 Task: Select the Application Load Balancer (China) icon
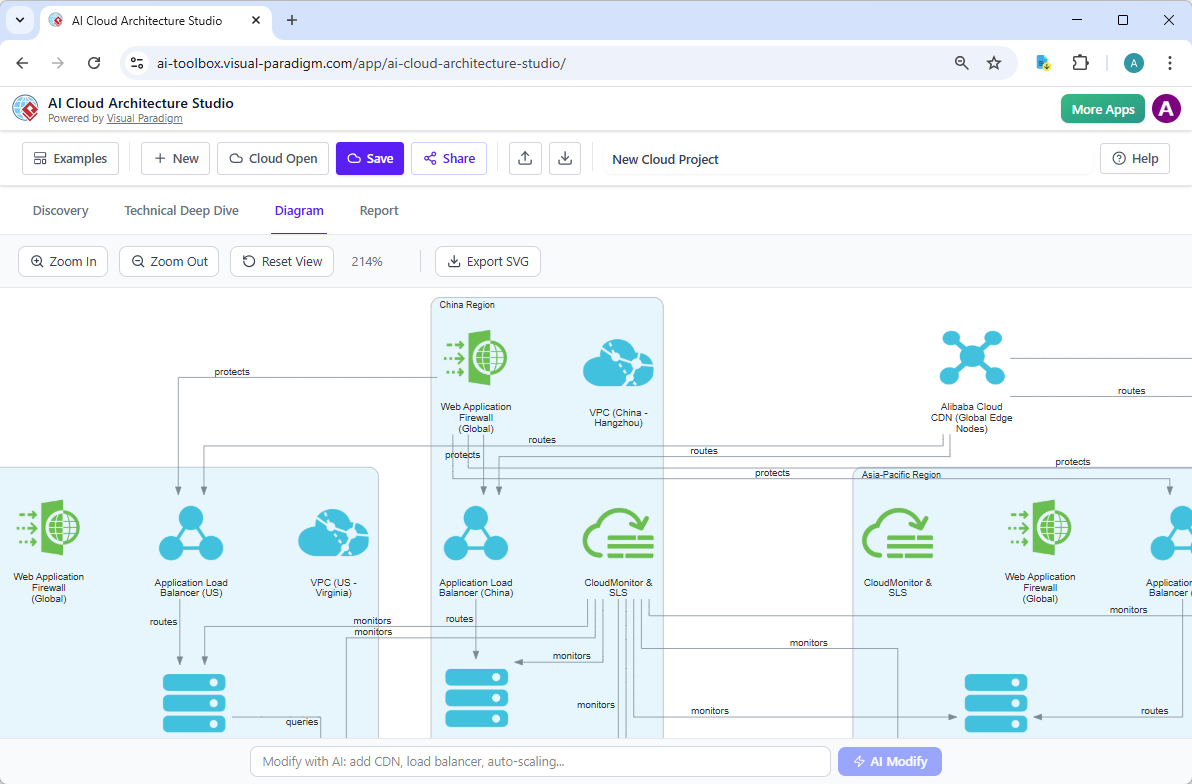coord(476,532)
